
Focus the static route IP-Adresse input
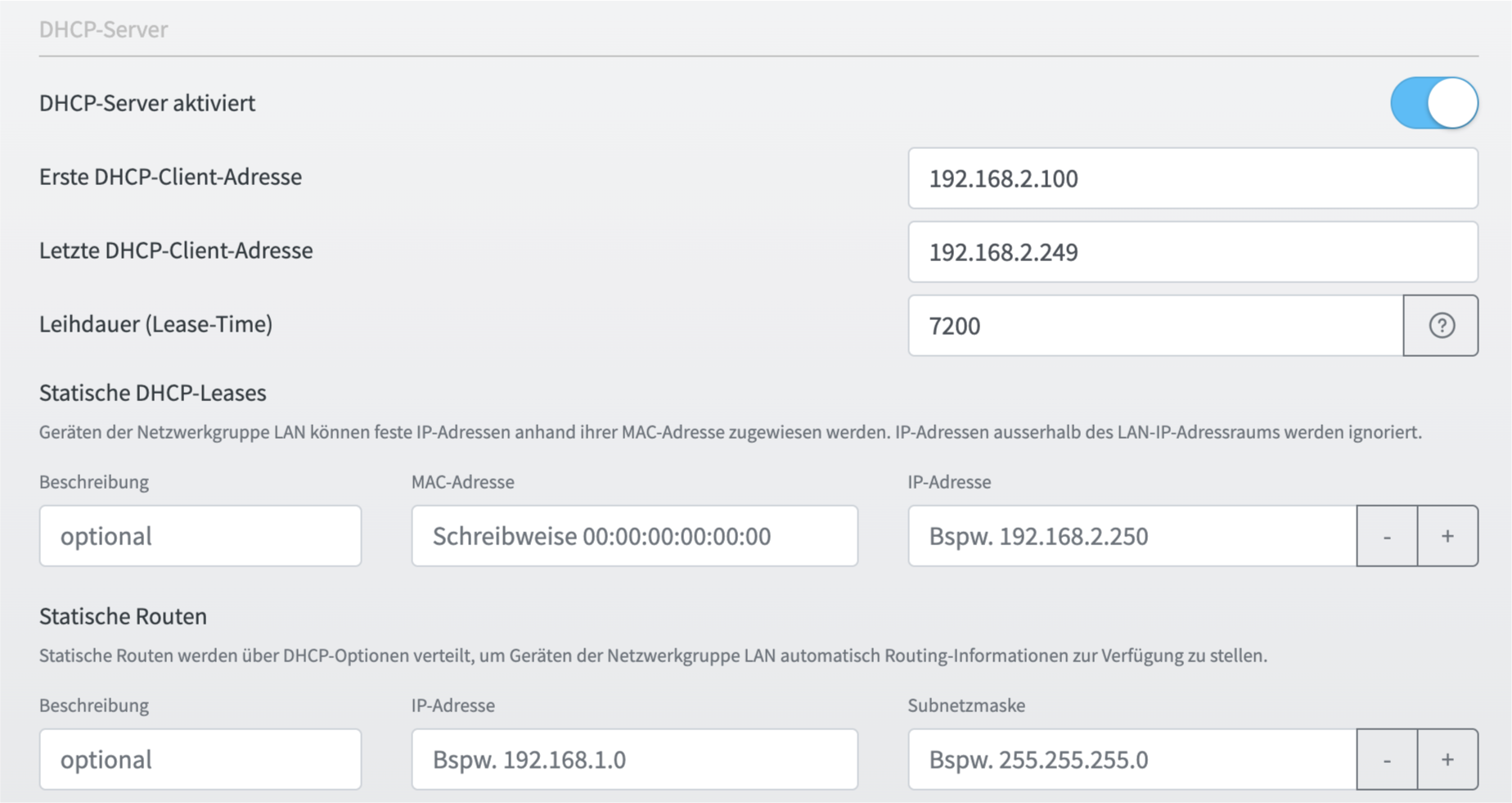point(634,760)
